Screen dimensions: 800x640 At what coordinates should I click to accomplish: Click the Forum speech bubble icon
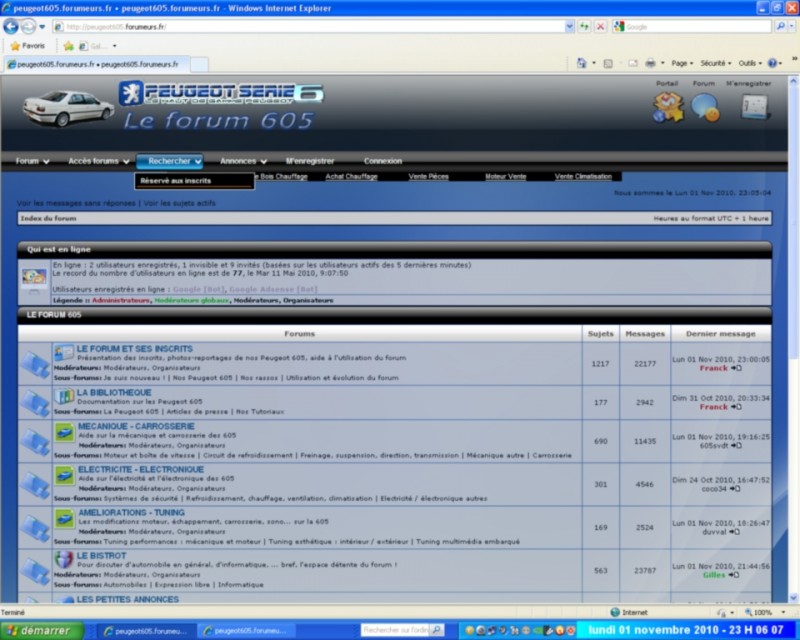[705, 108]
